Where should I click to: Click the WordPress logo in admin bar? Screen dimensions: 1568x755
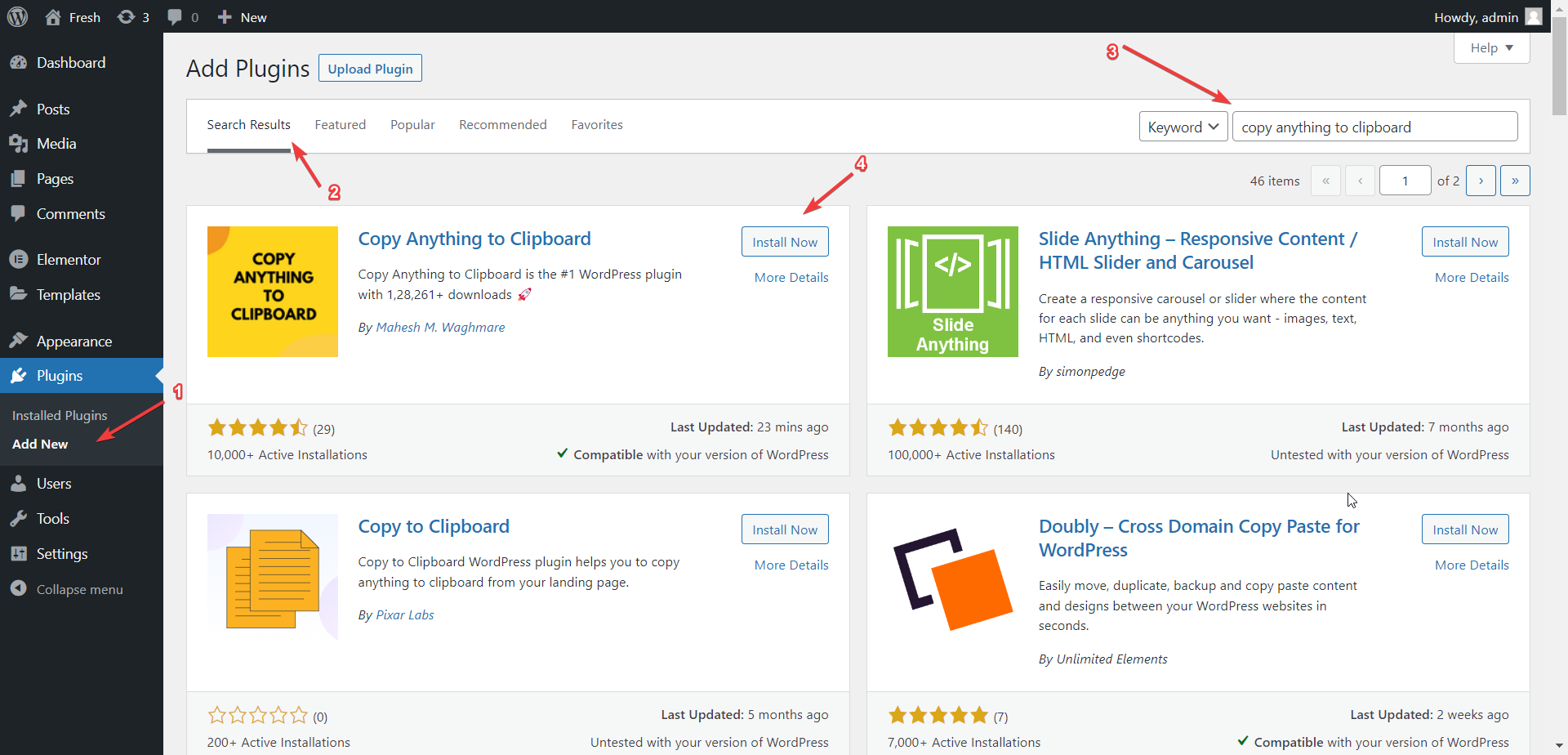(17, 16)
